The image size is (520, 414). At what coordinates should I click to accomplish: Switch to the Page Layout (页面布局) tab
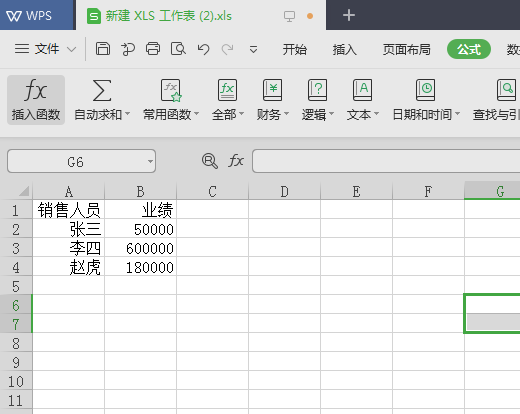tap(406, 50)
